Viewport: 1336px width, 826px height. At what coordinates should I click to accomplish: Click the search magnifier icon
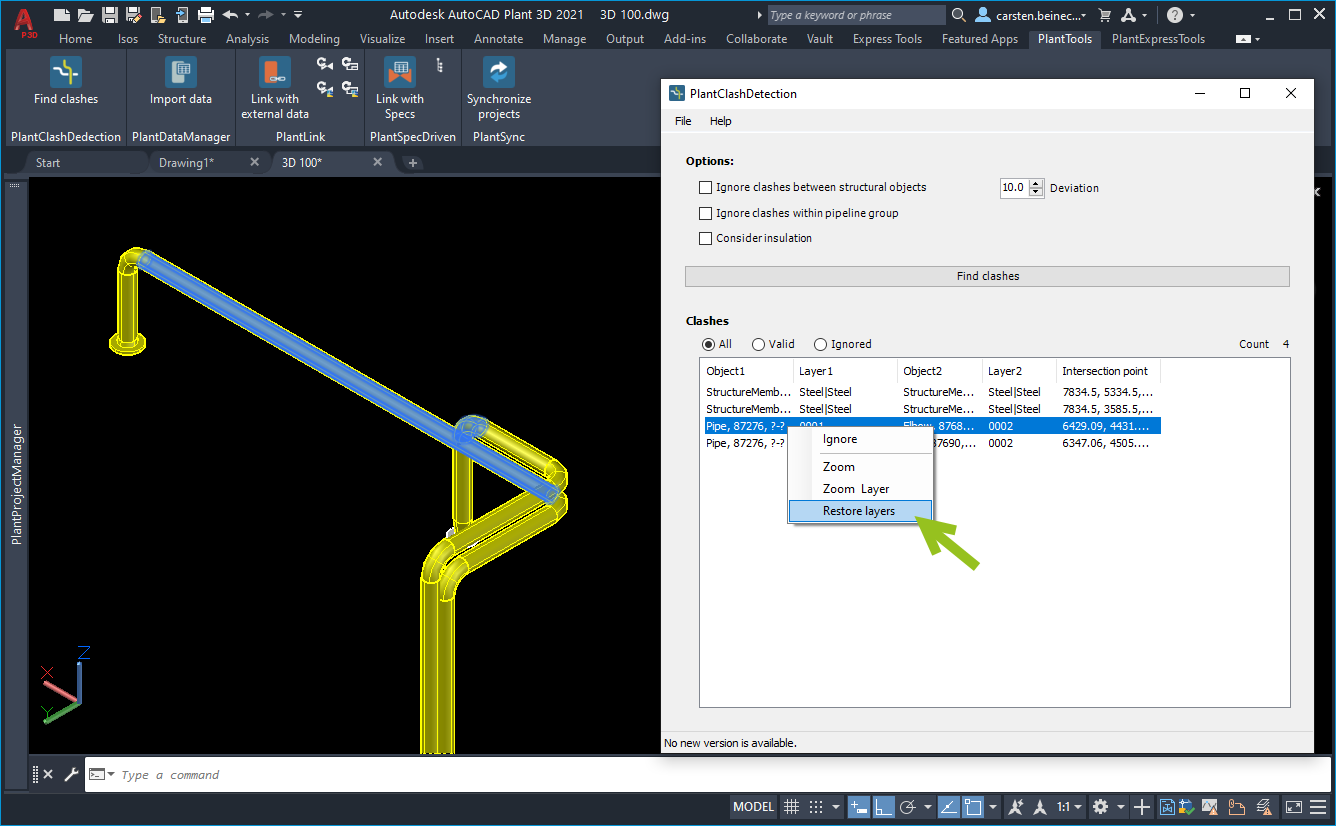point(959,15)
